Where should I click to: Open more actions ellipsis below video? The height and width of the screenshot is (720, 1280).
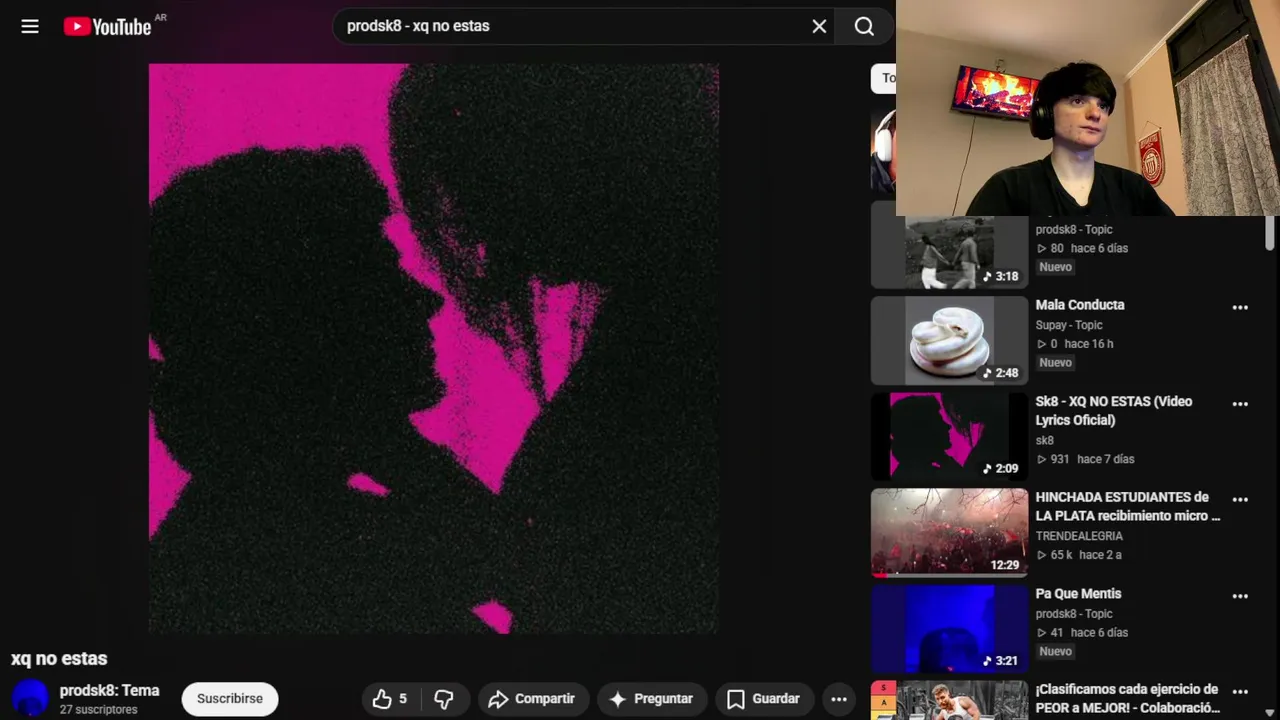tap(839, 699)
